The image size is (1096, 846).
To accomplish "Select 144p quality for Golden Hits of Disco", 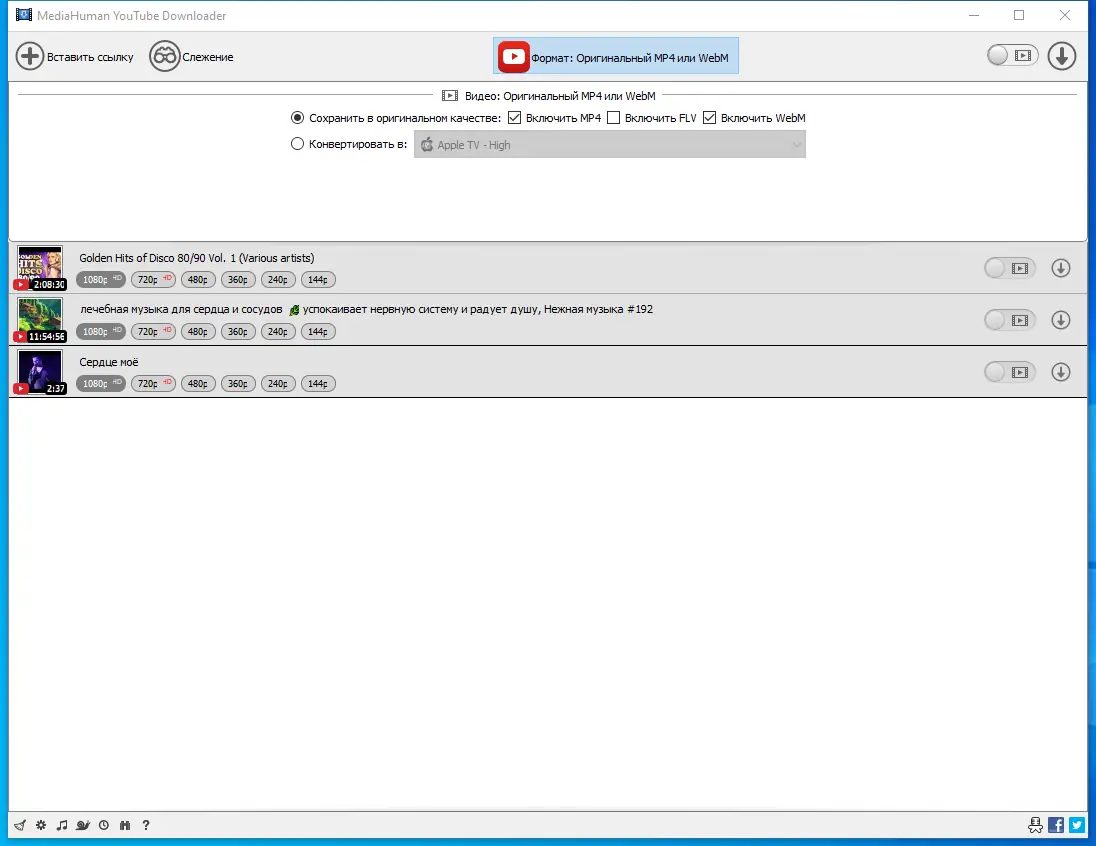I will pyautogui.click(x=318, y=280).
